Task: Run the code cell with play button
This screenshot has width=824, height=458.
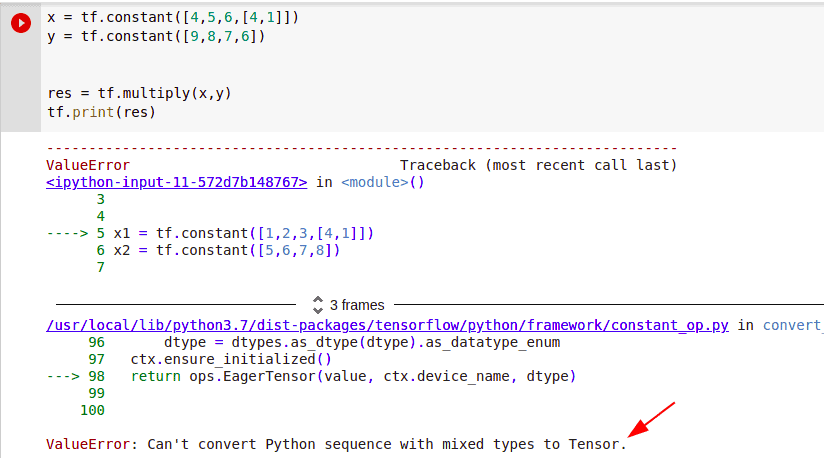Action: click(21, 23)
